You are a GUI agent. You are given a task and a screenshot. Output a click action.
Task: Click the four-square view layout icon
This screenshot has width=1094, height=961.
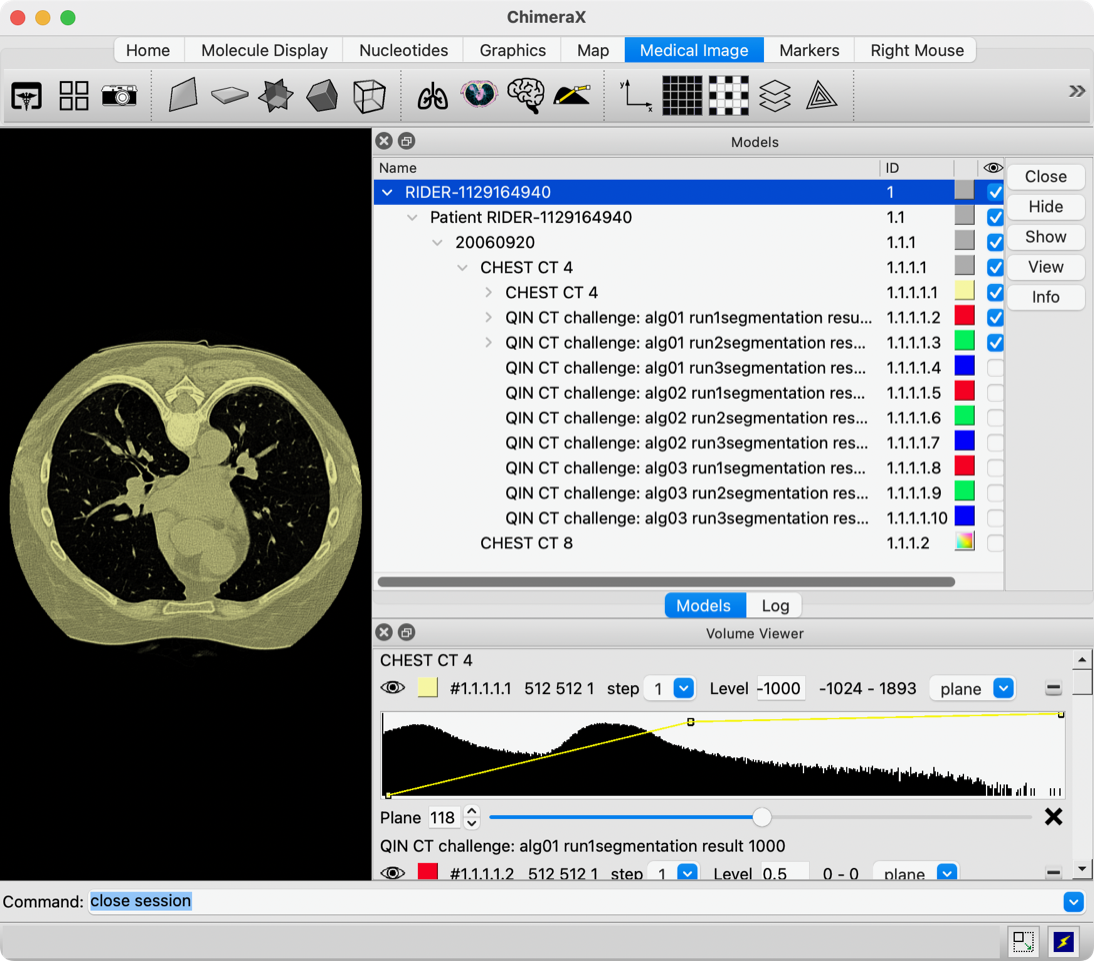tap(74, 96)
